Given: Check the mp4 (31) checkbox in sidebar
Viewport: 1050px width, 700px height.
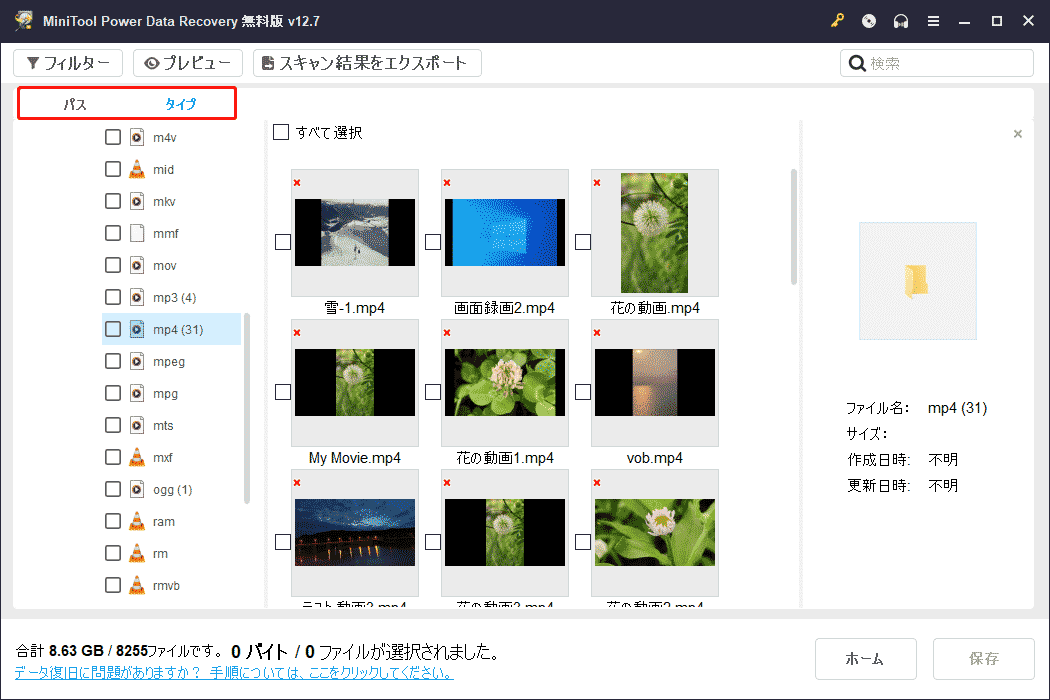Looking at the screenshot, I should (112, 329).
